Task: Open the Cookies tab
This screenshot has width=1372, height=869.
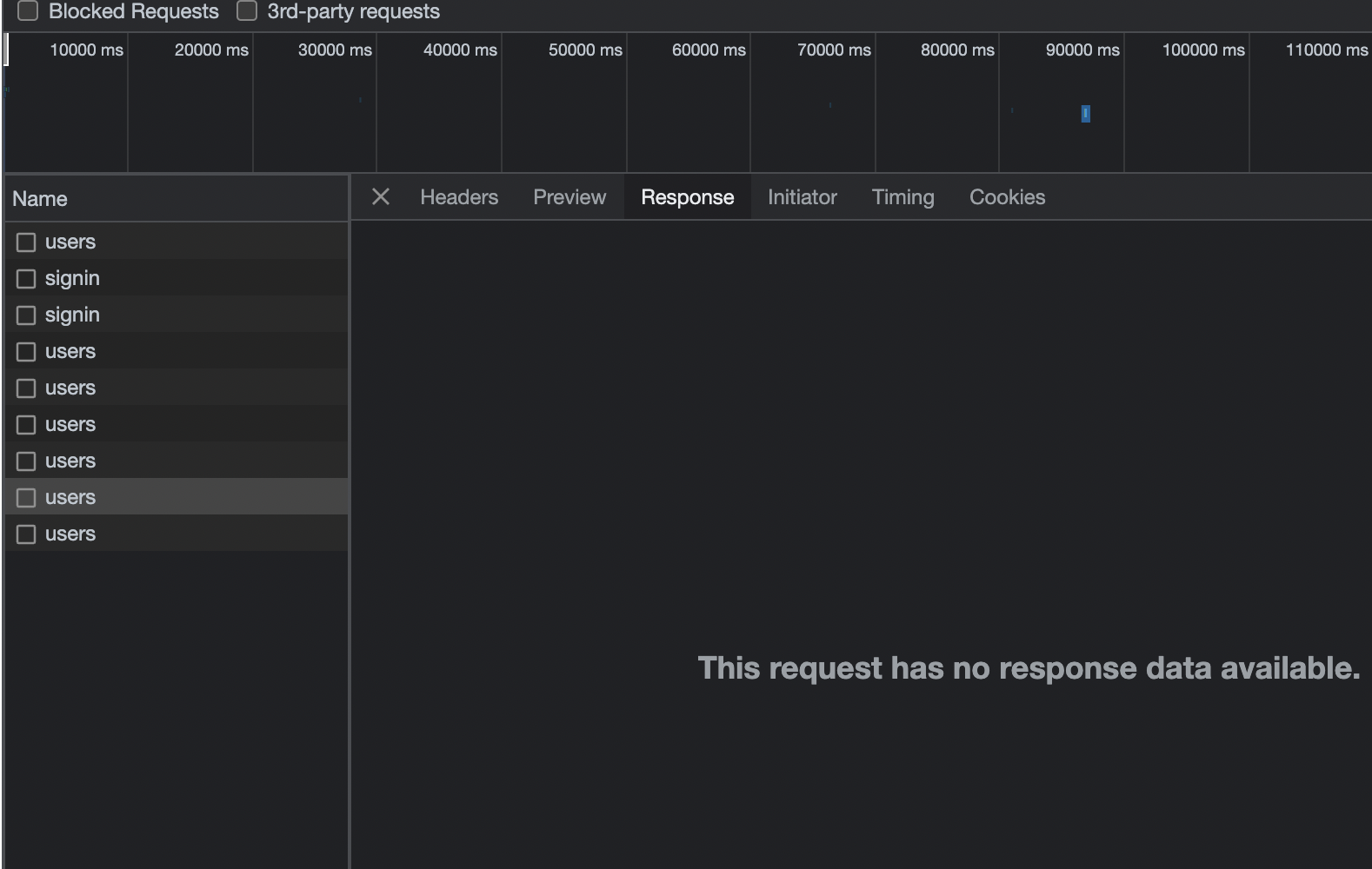Action: pyautogui.click(x=1008, y=197)
